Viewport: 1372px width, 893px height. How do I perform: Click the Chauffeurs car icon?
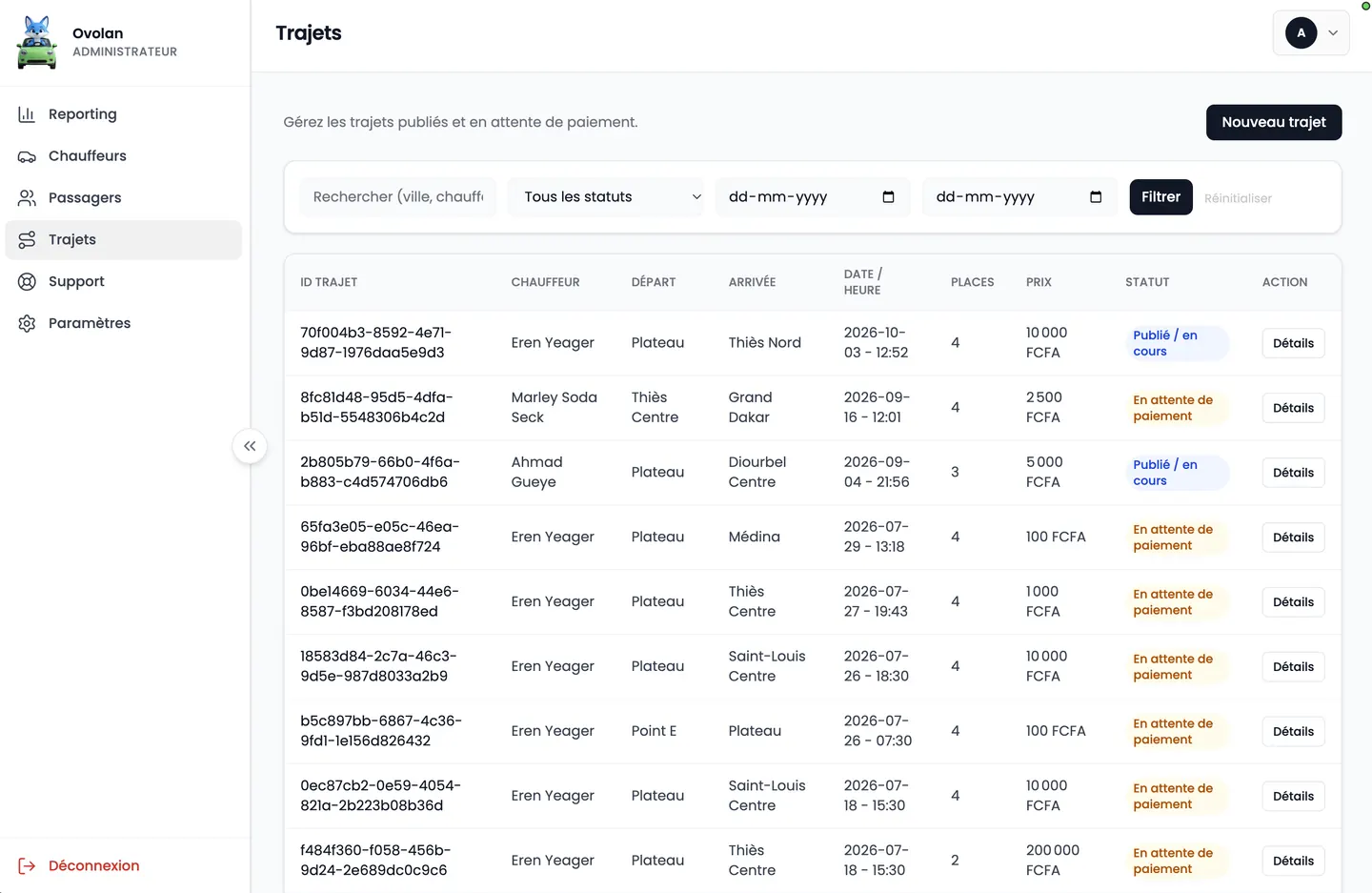27,156
